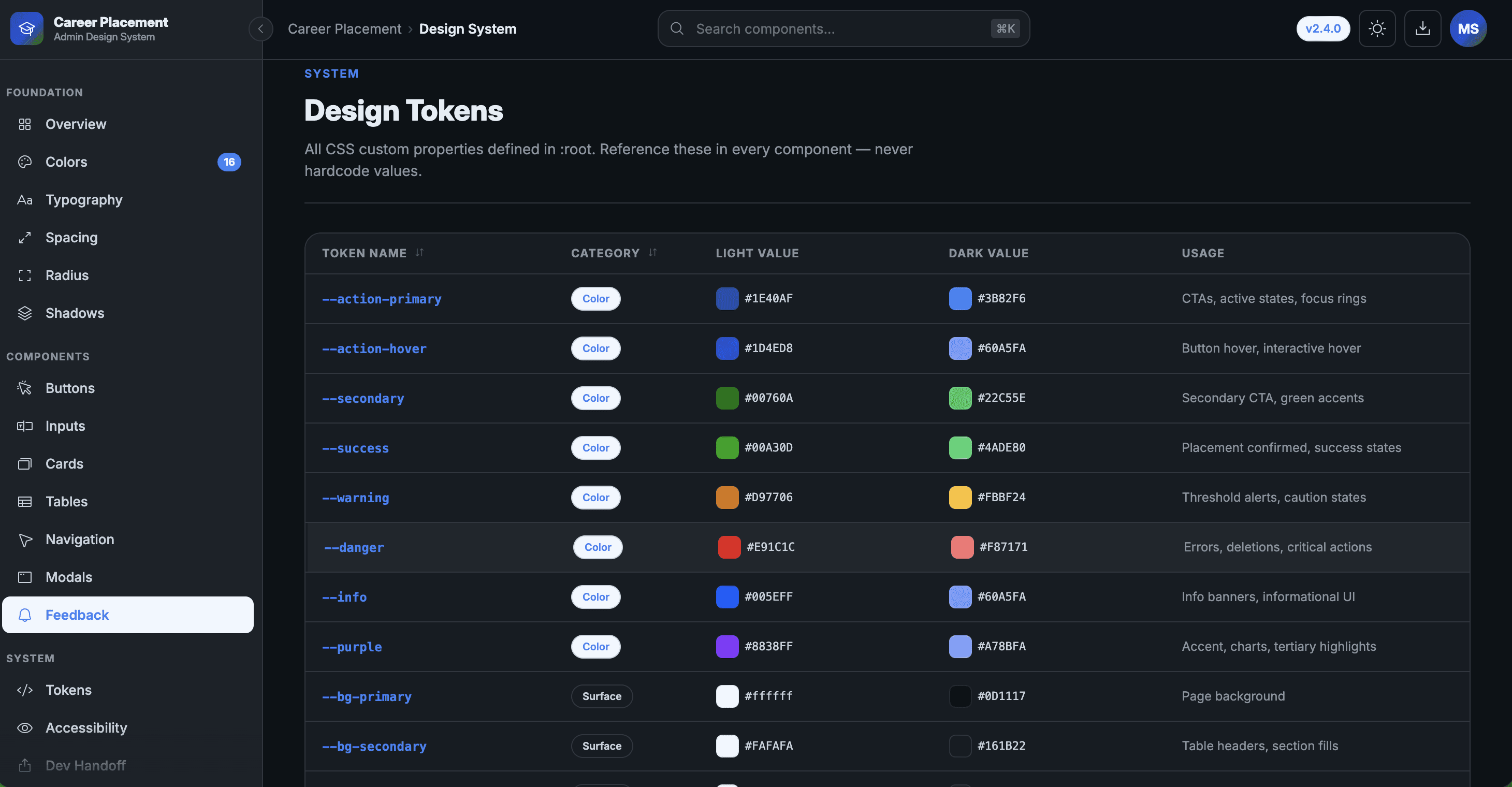This screenshot has width=1512, height=787.
Task: Click the #1E40AF light value swatch
Action: (x=727, y=299)
